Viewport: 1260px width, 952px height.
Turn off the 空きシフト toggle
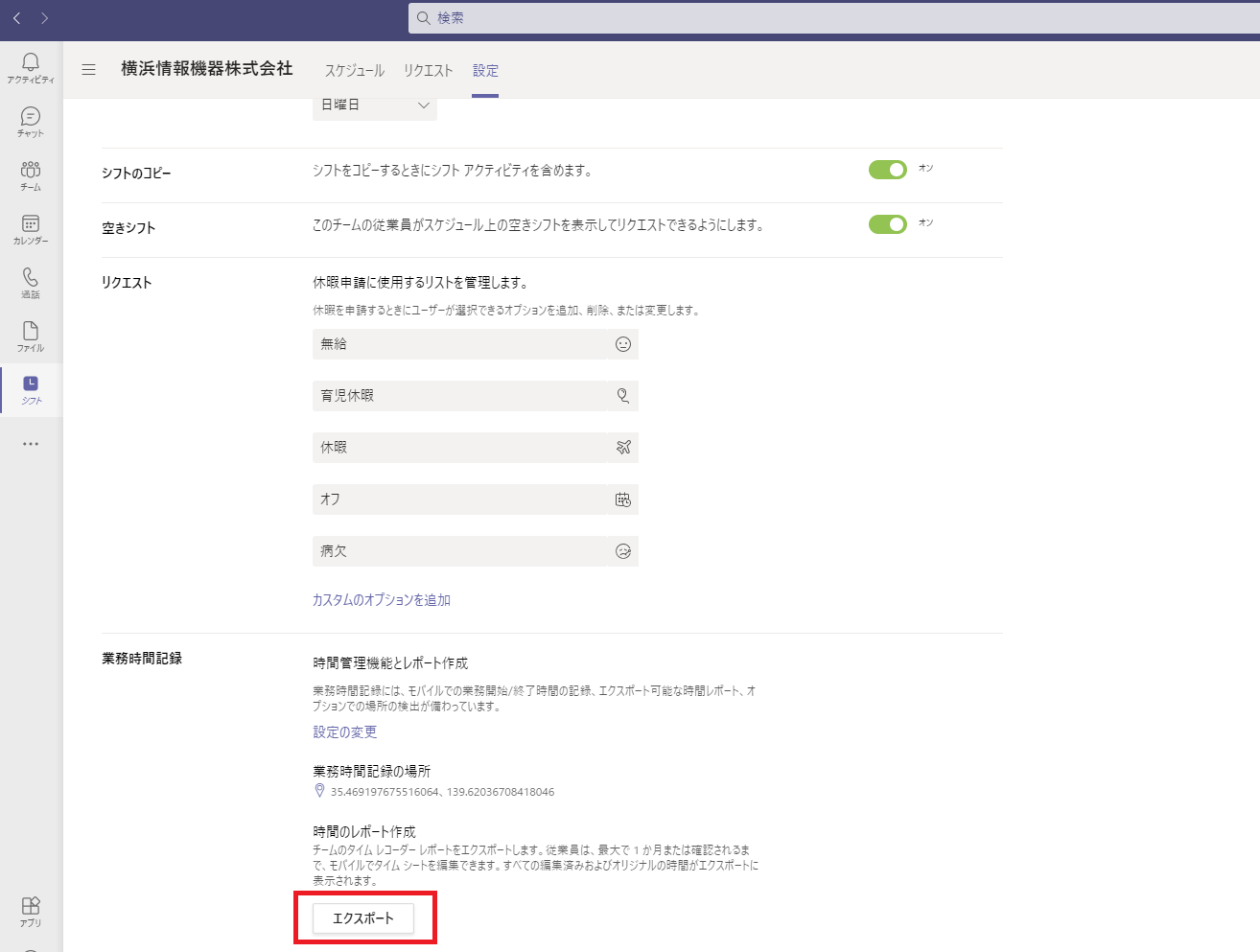click(x=888, y=224)
